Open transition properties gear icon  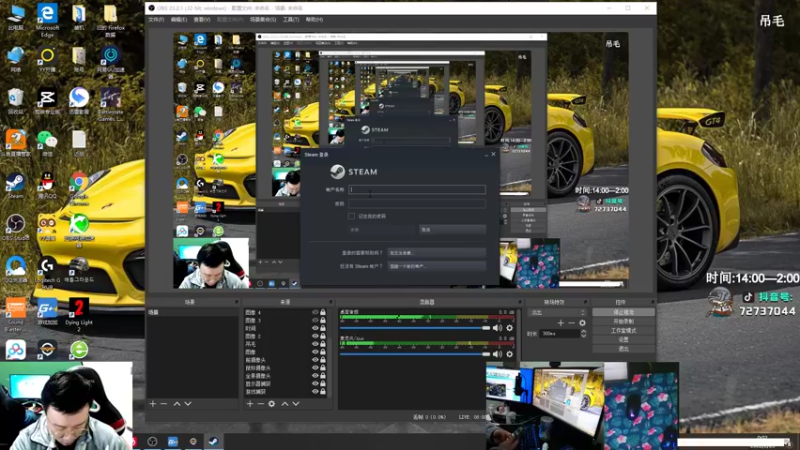(x=582, y=322)
